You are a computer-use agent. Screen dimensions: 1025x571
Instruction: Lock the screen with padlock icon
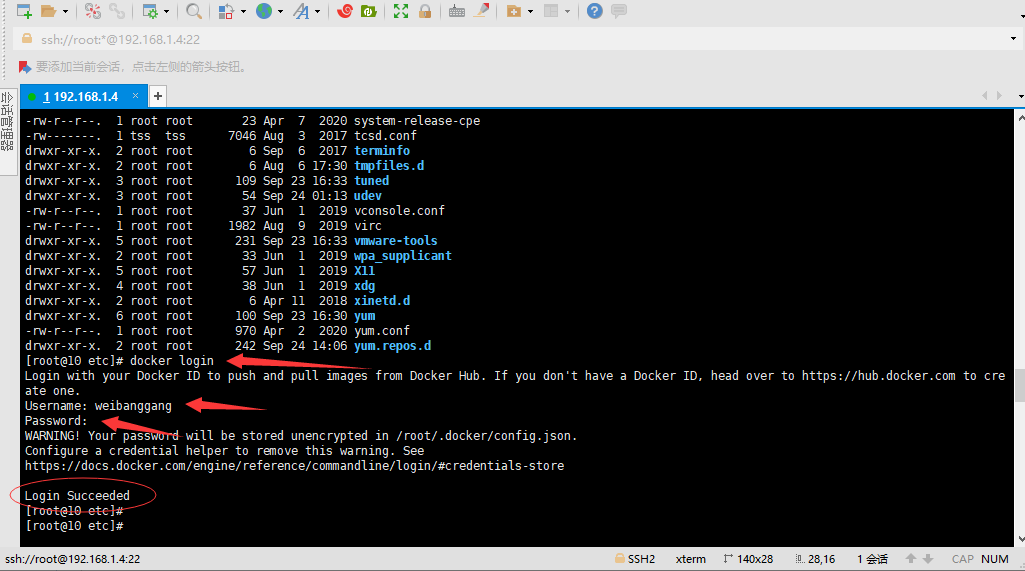(425, 11)
